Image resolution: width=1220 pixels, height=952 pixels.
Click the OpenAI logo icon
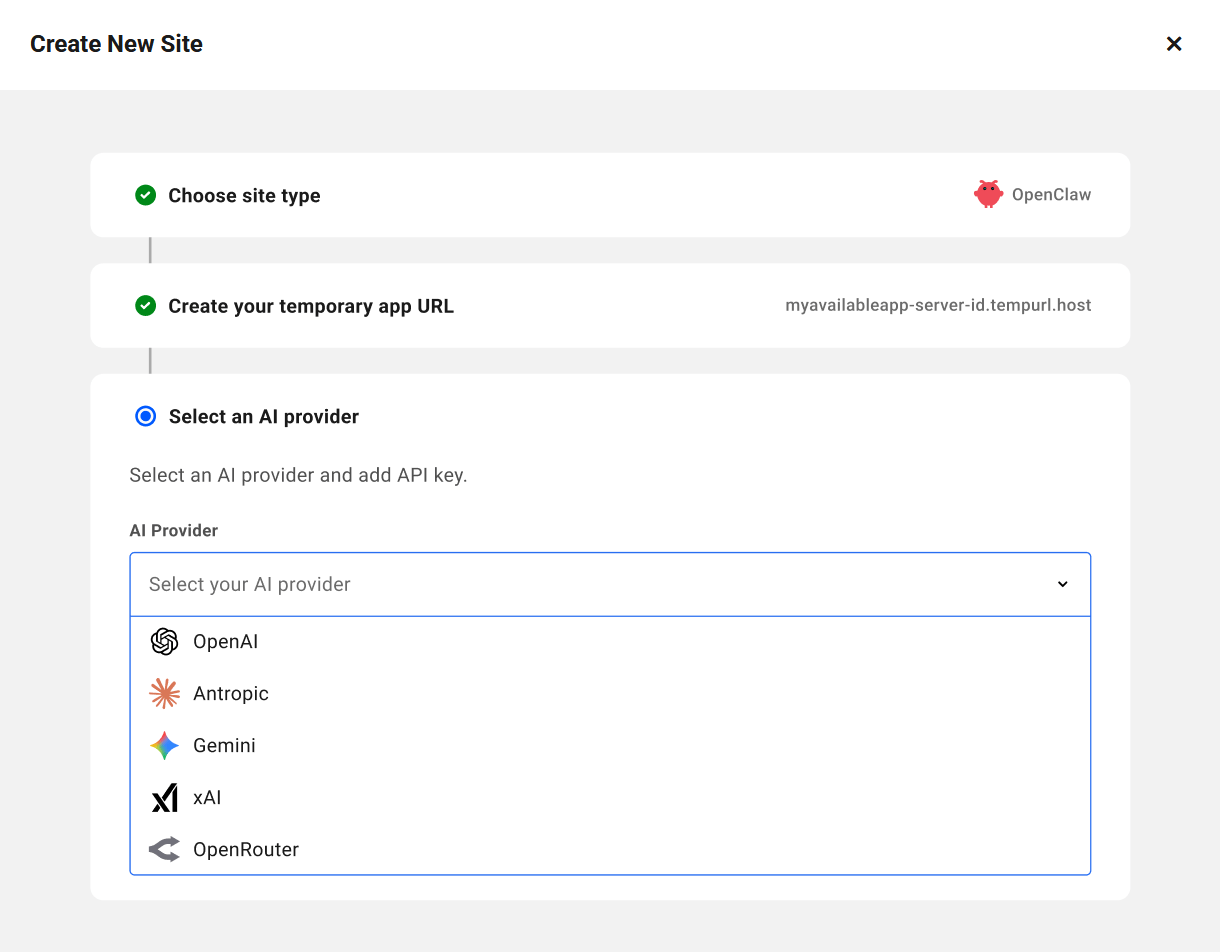click(x=164, y=642)
